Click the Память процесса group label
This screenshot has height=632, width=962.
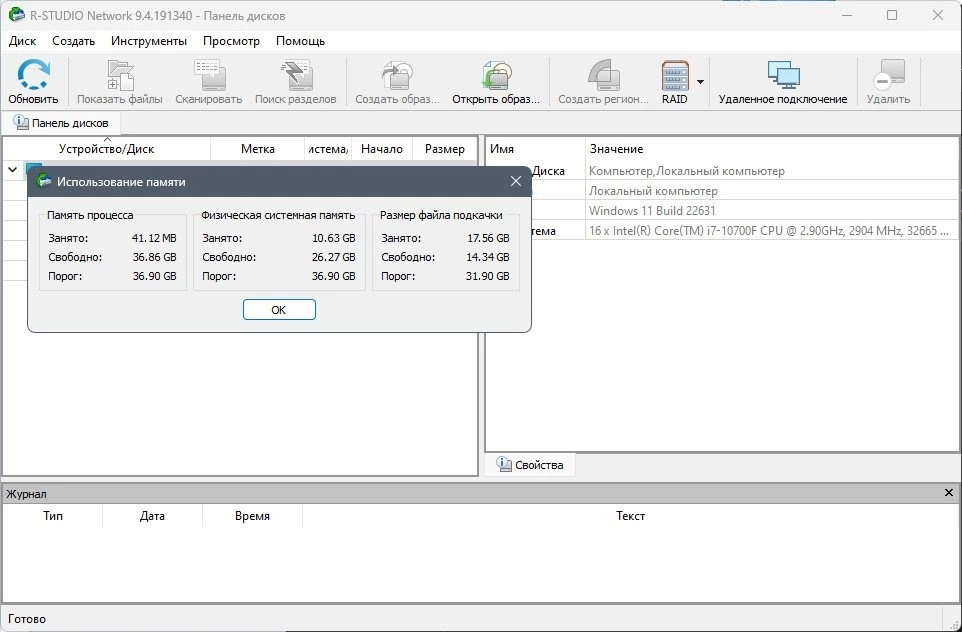pos(90,215)
